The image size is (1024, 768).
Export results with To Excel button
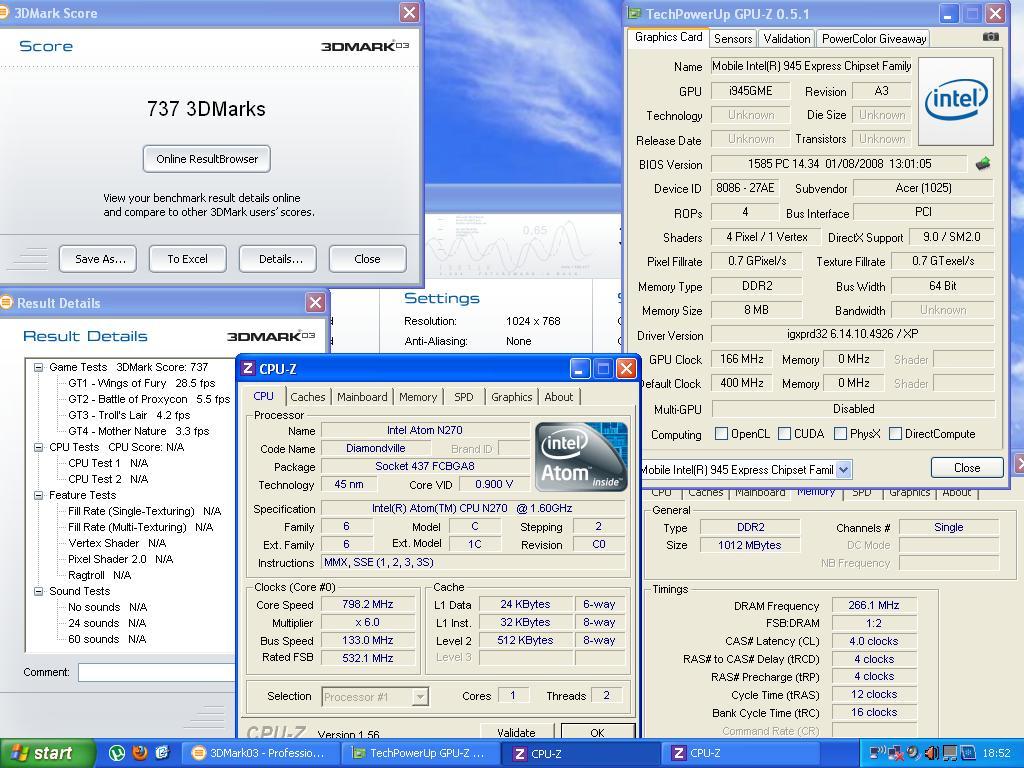click(x=187, y=259)
